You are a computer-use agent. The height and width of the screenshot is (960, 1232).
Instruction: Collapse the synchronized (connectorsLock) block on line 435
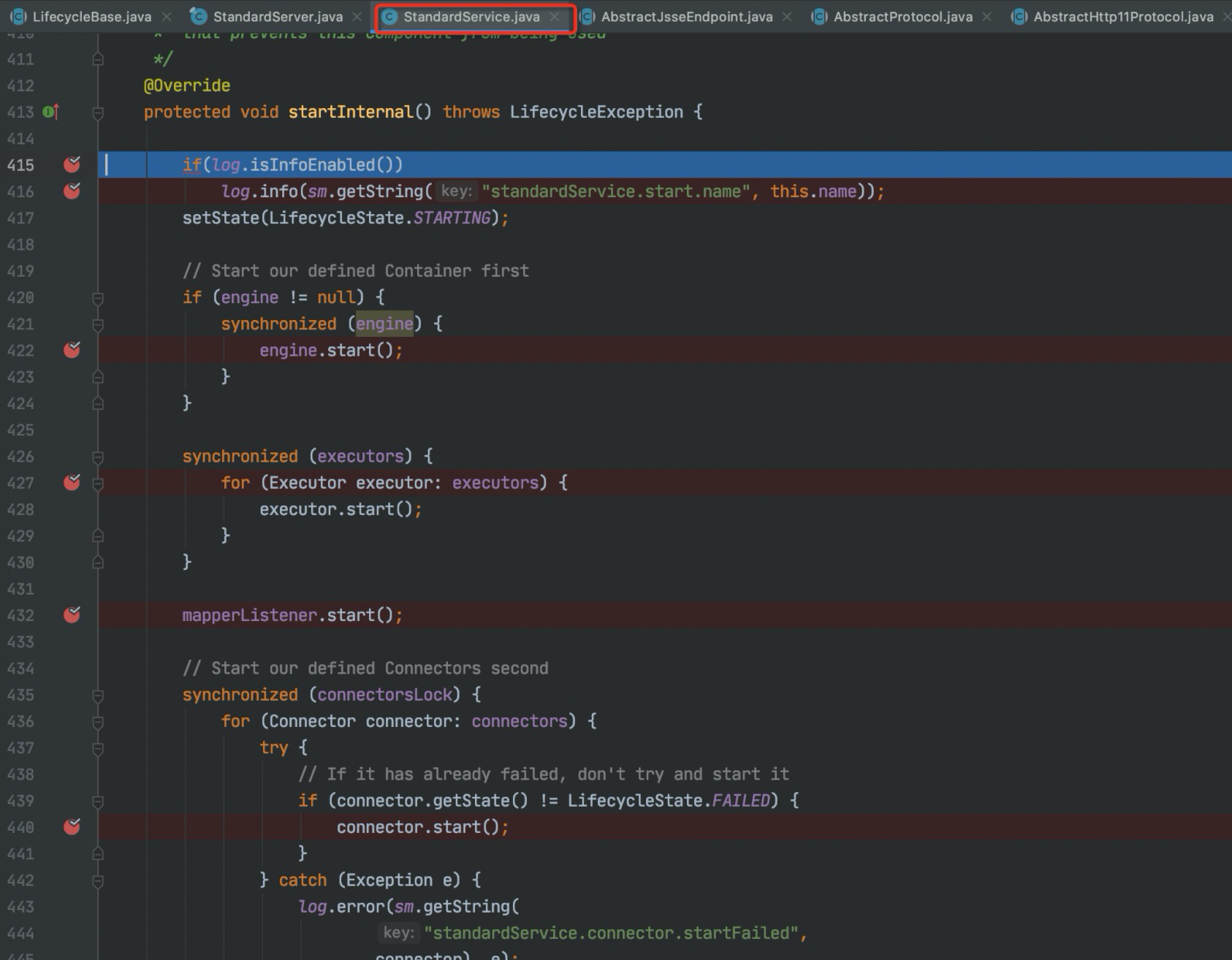tap(98, 696)
